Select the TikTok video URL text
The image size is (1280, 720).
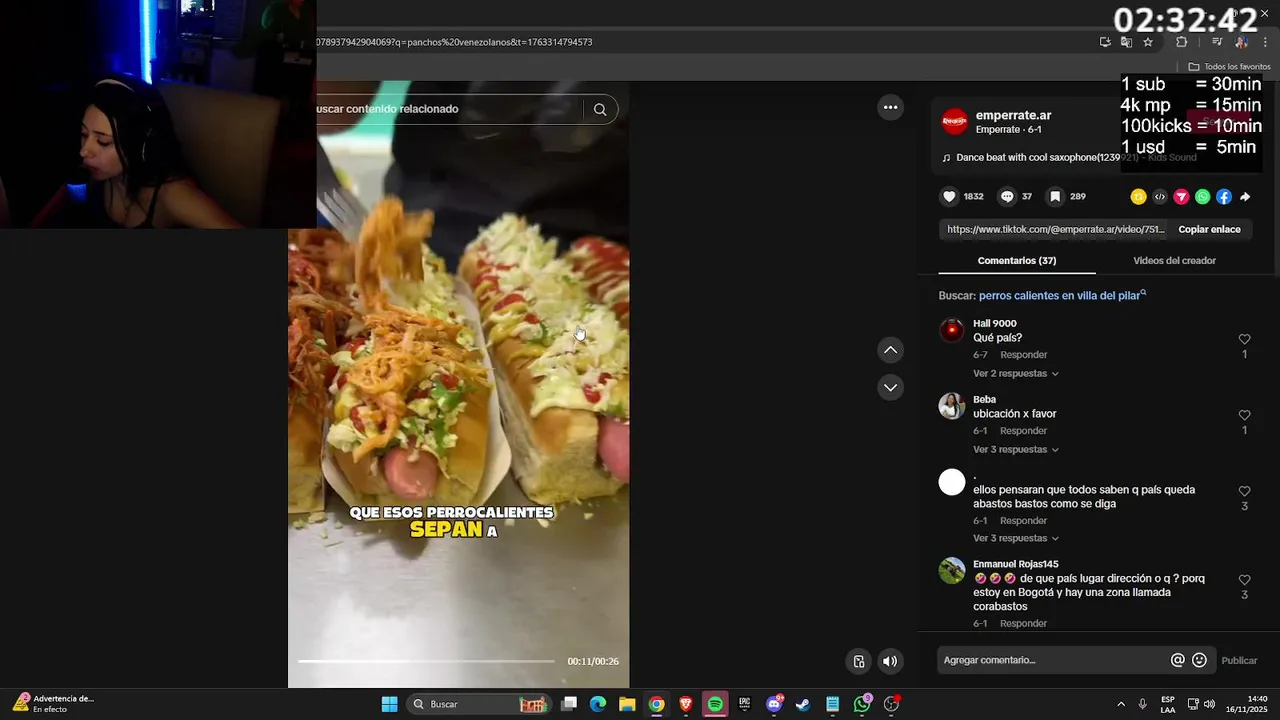click(1055, 230)
